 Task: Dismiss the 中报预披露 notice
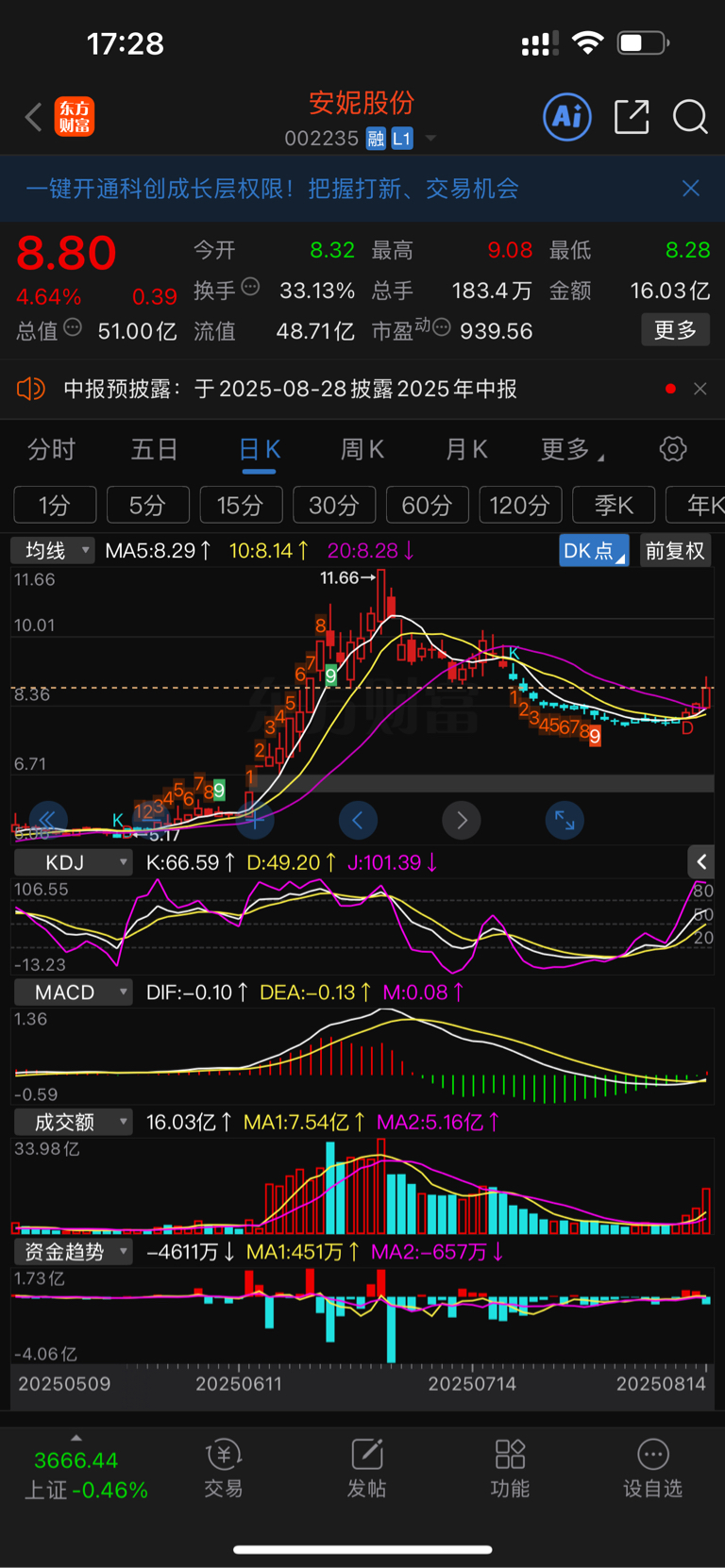coord(700,389)
